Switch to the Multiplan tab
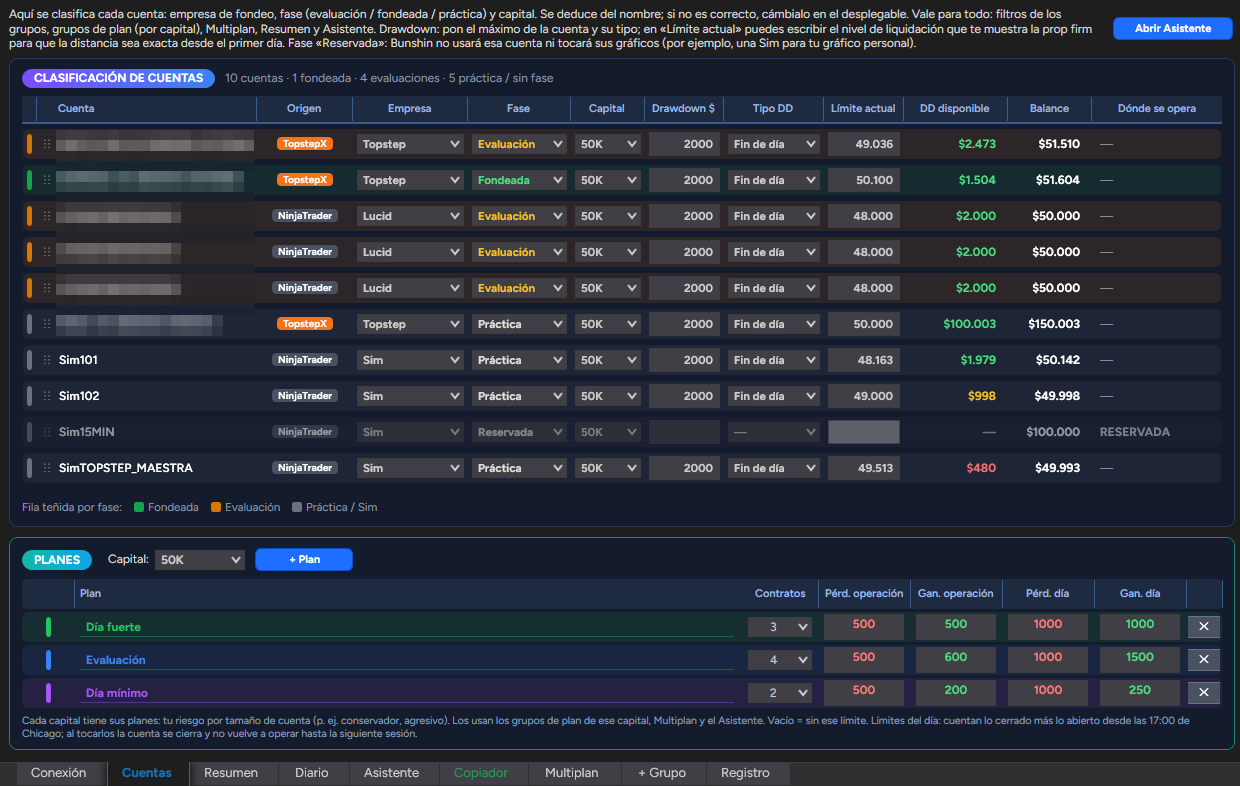Screen dimensions: 1240x786 pos(571,773)
